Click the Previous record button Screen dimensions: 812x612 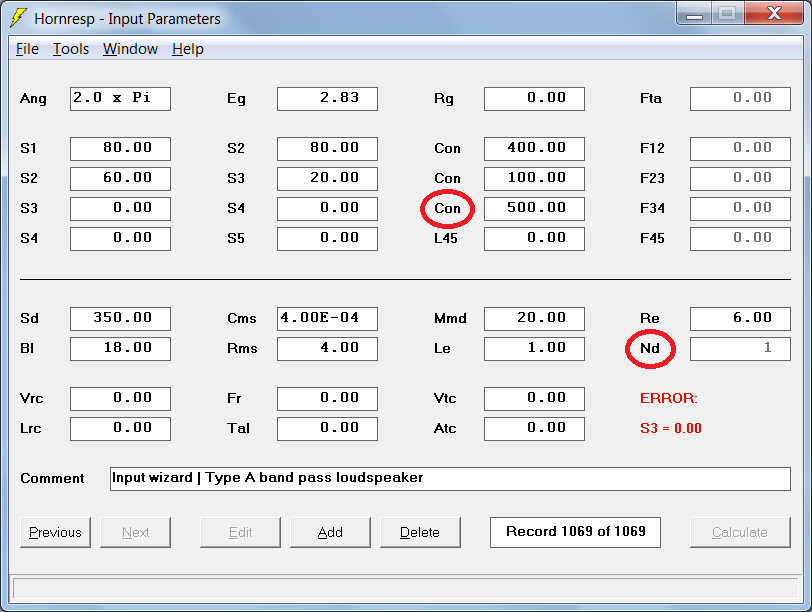55,532
